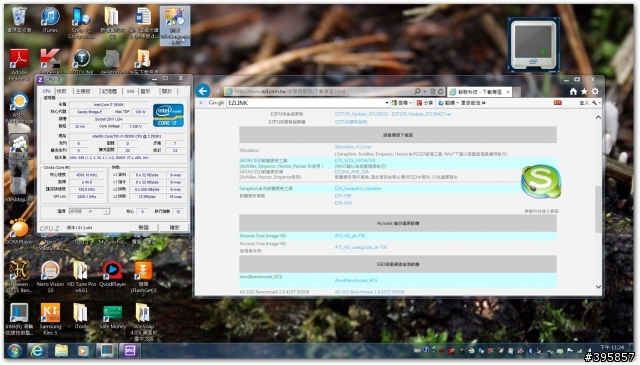Open the SStoolbox_V1.0.rar download link
640x365 pixels.
point(353,147)
